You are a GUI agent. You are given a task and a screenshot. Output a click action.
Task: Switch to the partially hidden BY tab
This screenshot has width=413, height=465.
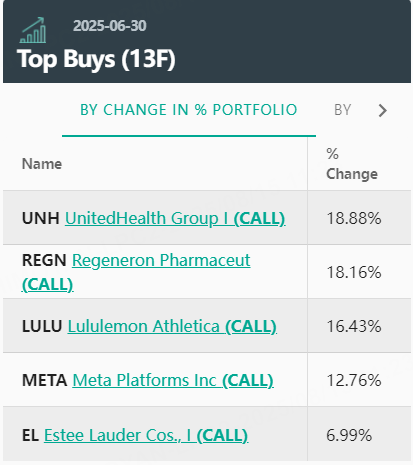pyautogui.click(x=343, y=110)
